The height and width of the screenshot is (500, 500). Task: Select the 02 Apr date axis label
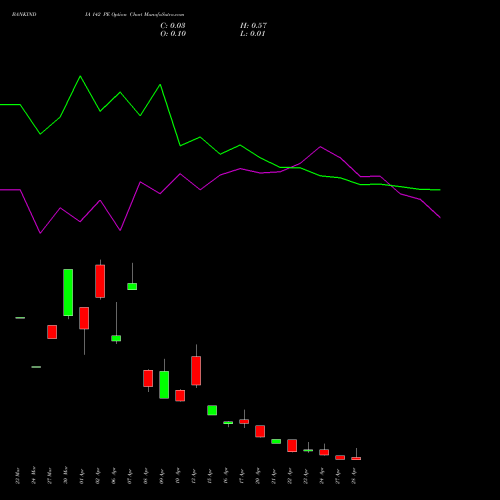98,476
